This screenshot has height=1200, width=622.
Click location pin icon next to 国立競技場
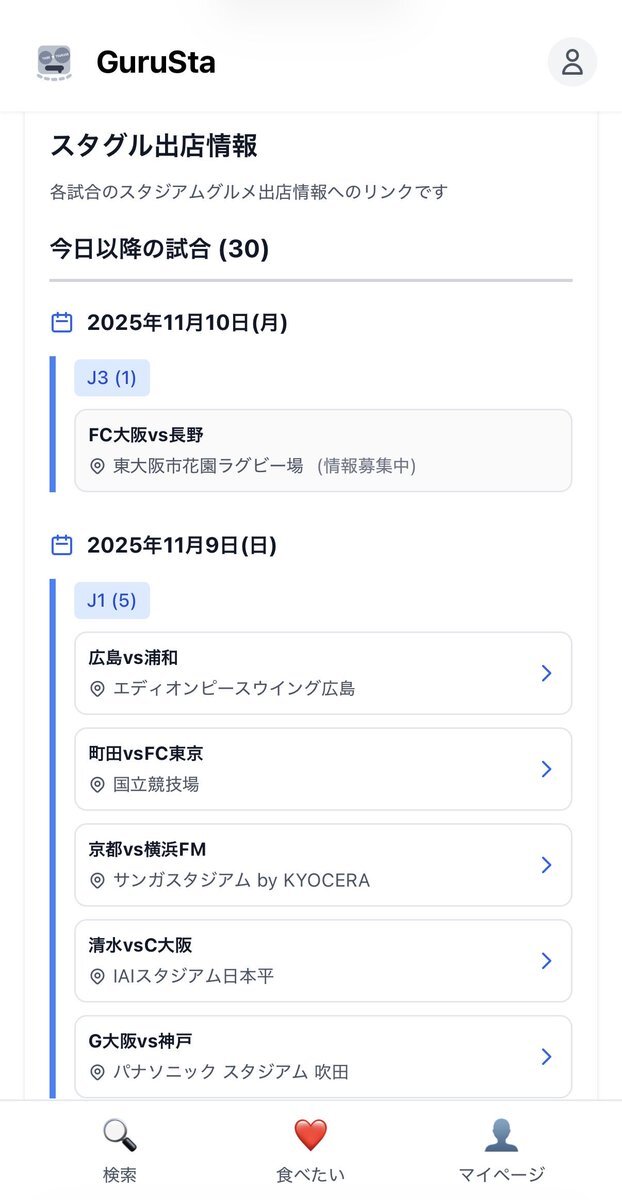[97, 785]
